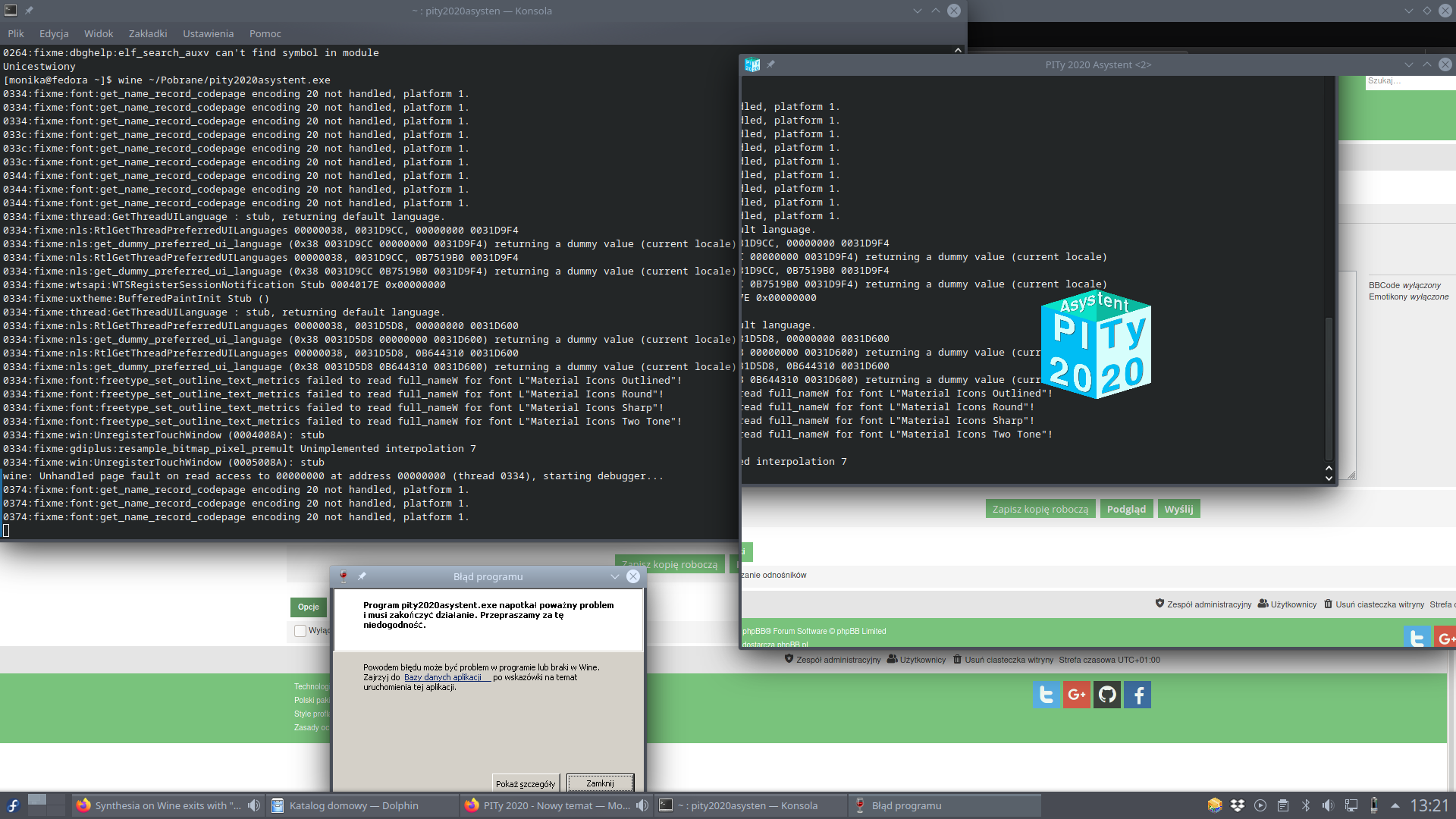The image size is (1456, 819).
Task: Expand hidden system tray icons arrow
Action: 1395,805
